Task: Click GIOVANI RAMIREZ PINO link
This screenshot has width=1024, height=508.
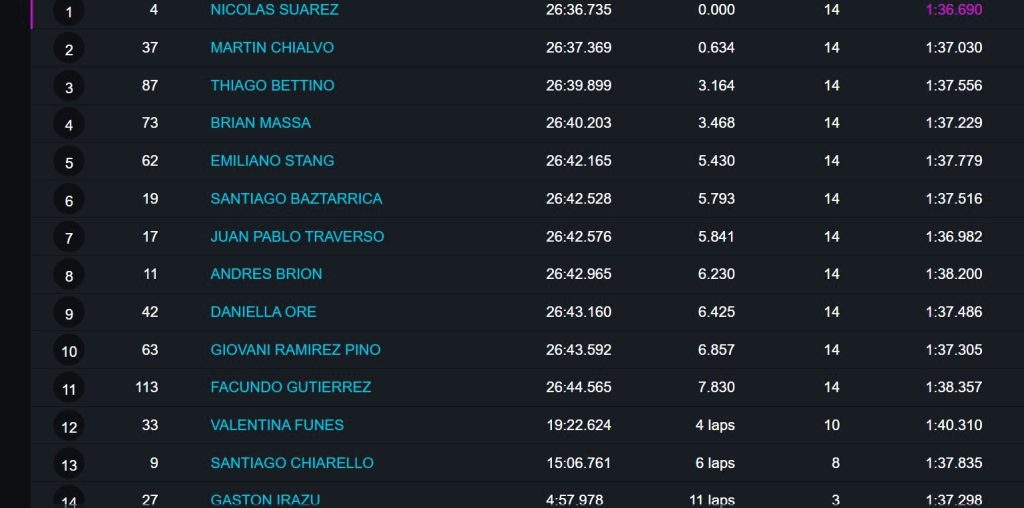Action: pos(295,349)
